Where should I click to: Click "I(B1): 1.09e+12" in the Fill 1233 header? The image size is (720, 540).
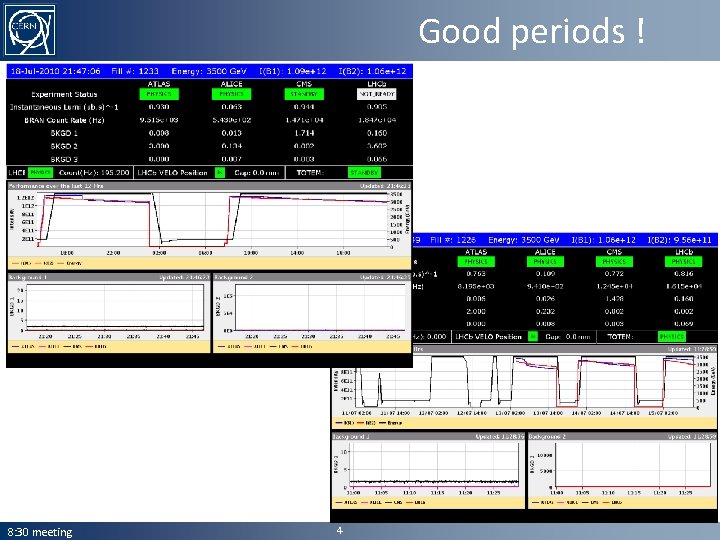(x=292, y=71)
